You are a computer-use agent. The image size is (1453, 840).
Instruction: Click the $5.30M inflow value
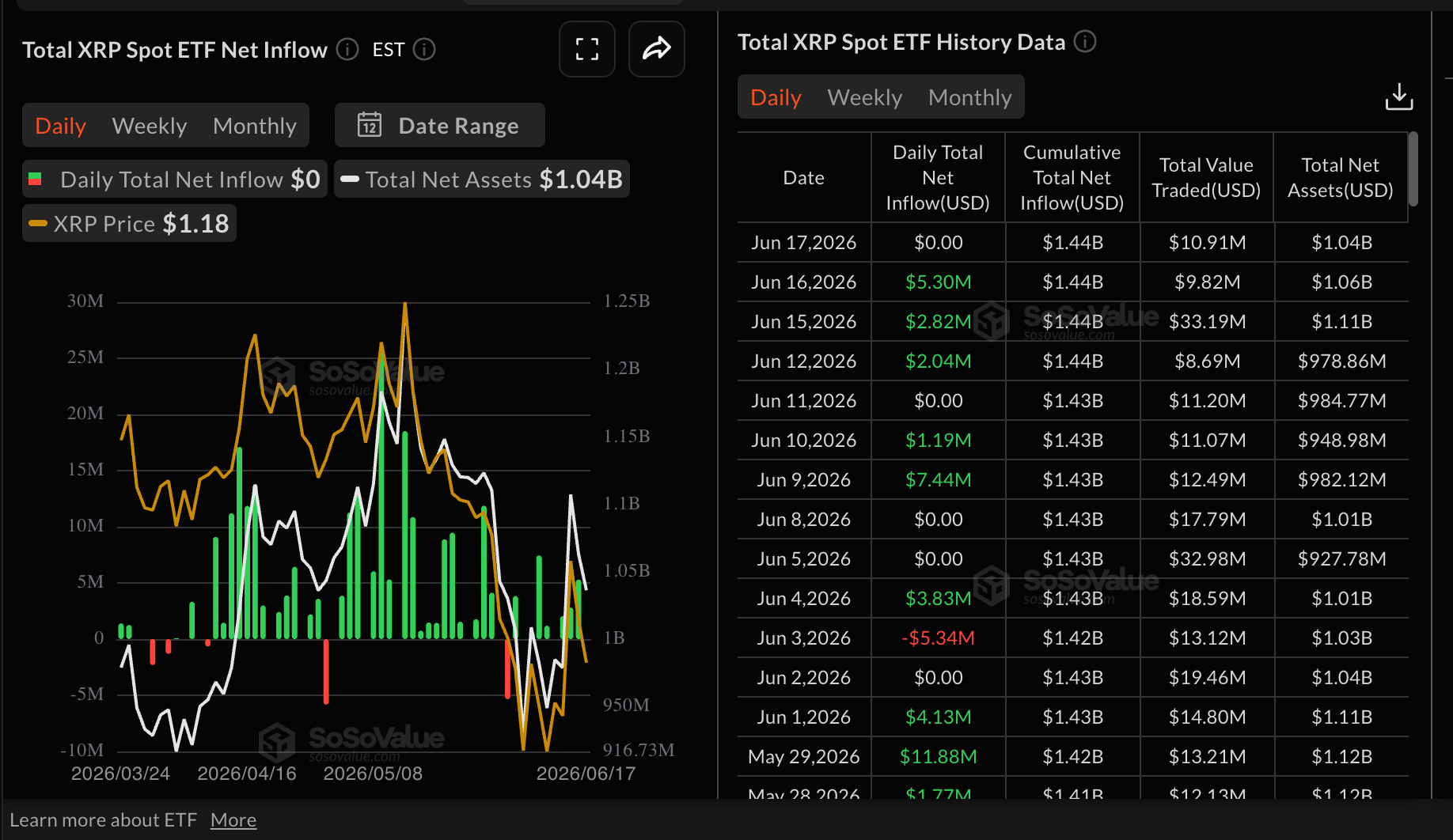939,282
